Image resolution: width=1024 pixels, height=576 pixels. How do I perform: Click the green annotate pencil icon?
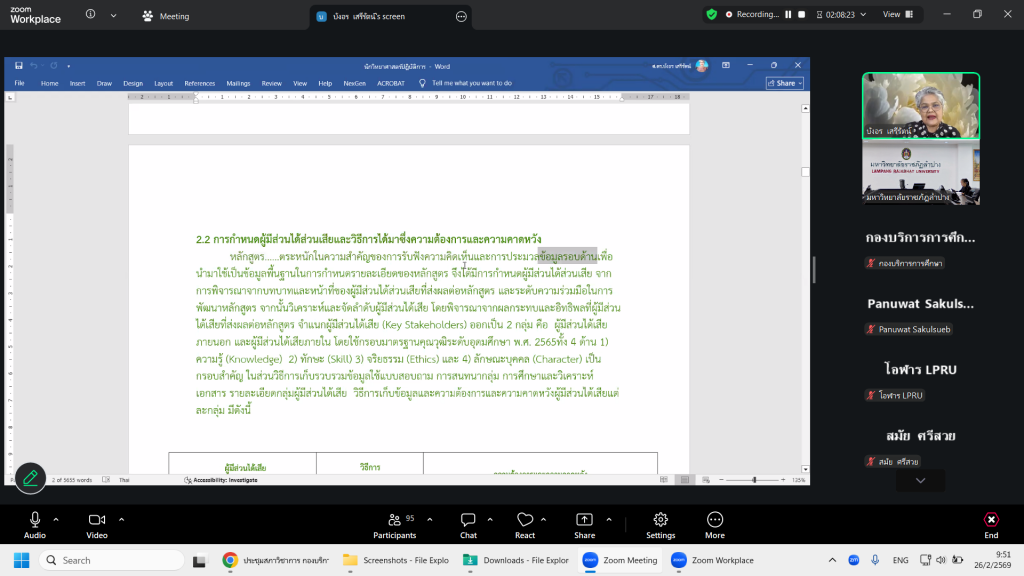click(30, 478)
